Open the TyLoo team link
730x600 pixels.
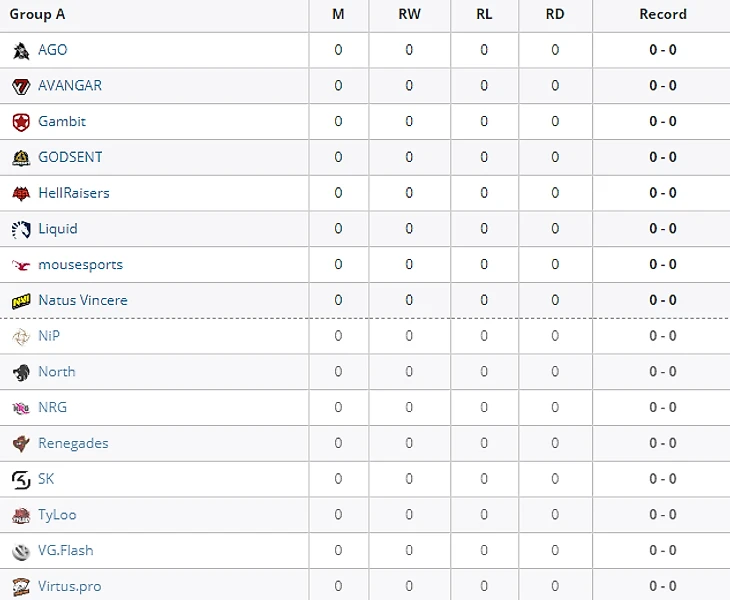57,515
